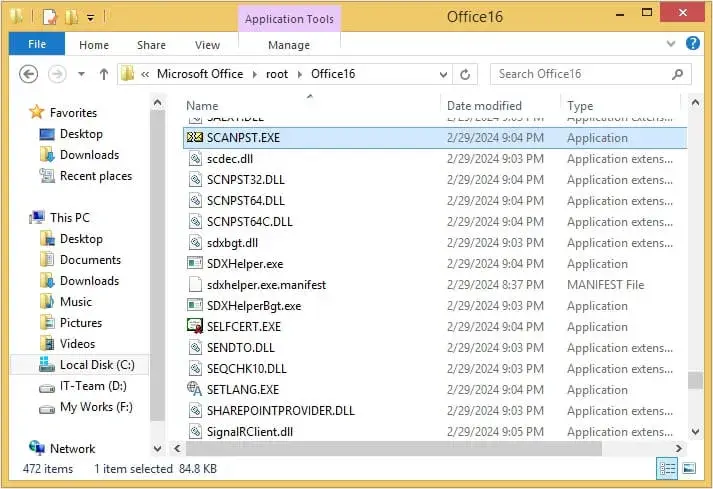Expand the arrow after the Microsoft Office breadcrumb
The image size is (713, 489).
coord(255,74)
